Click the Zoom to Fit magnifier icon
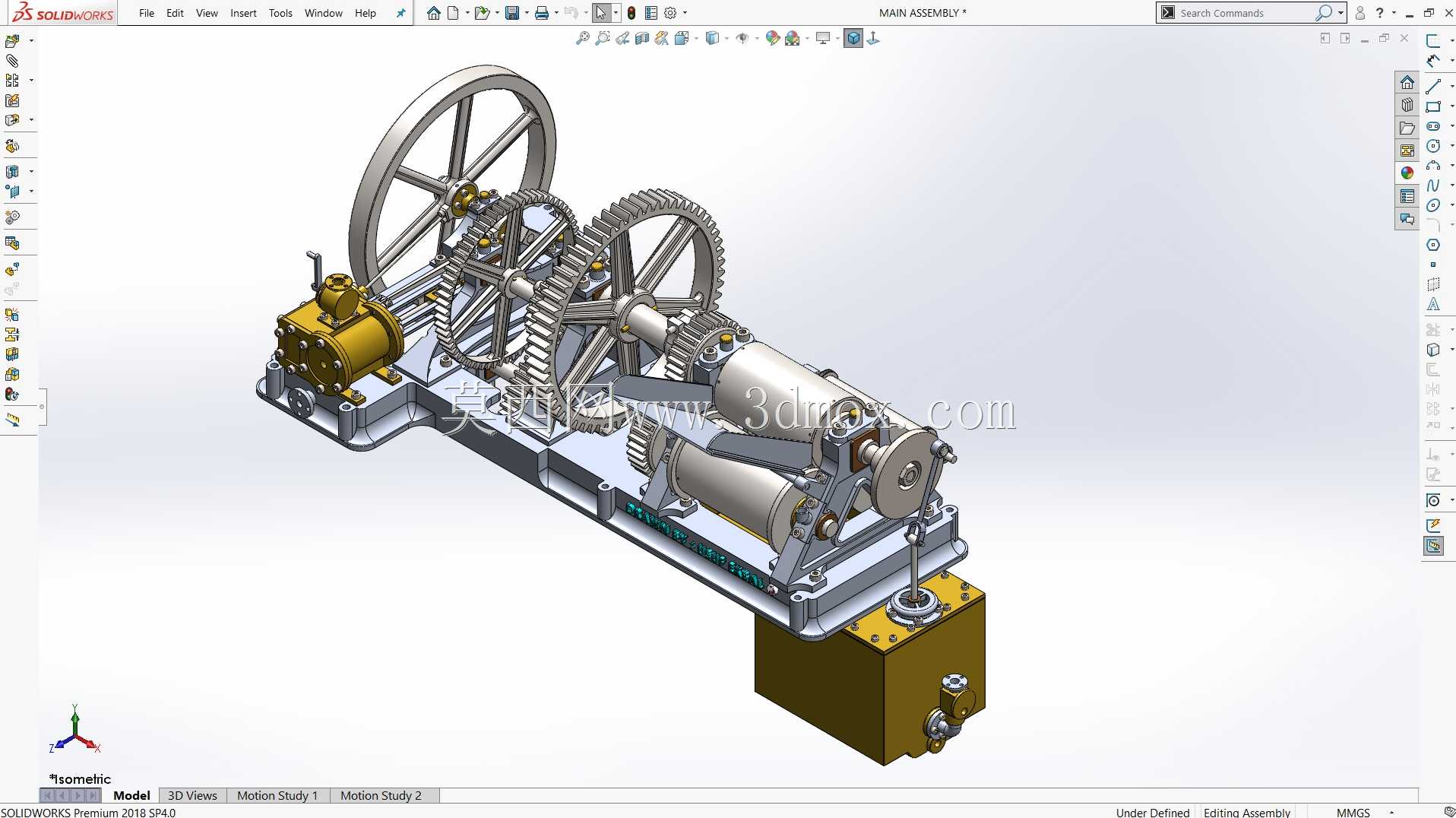The image size is (1456, 818). click(x=583, y=38)
